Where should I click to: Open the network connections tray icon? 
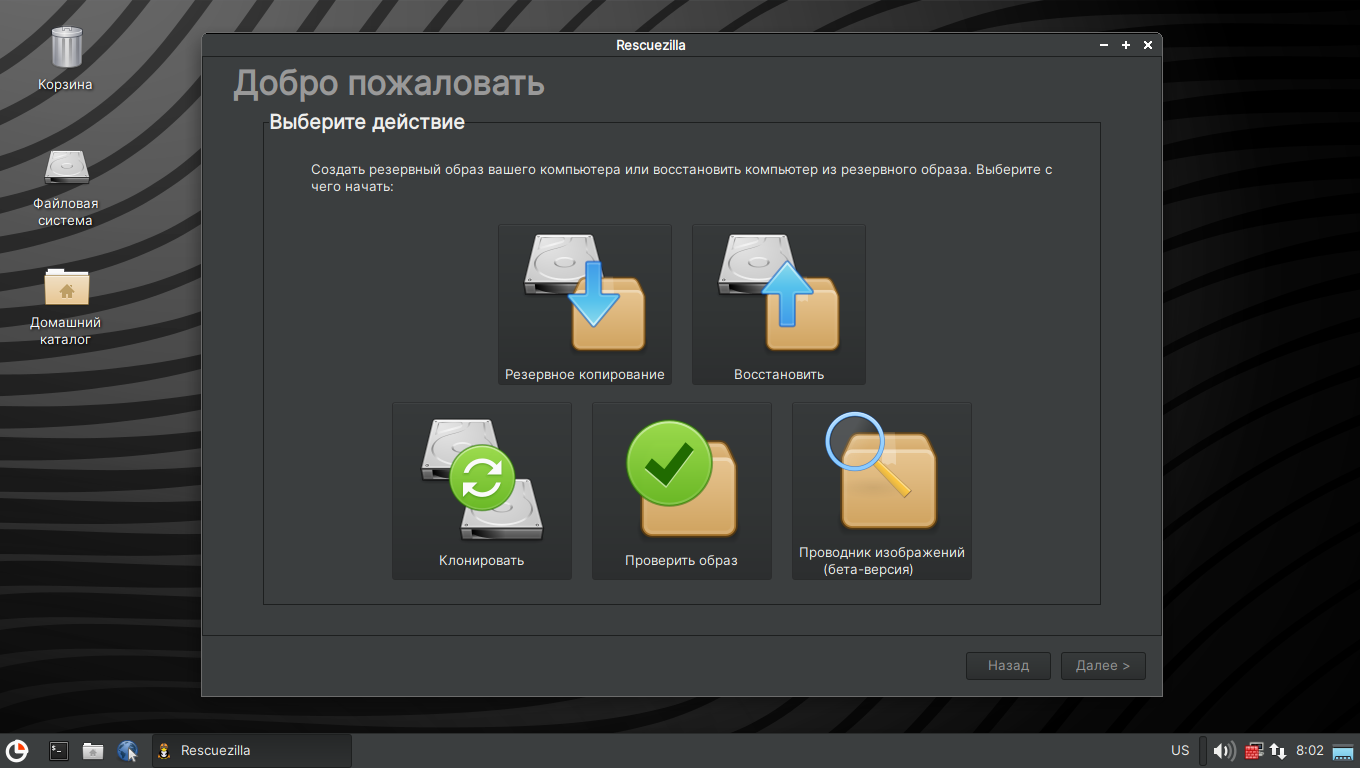1278,750
